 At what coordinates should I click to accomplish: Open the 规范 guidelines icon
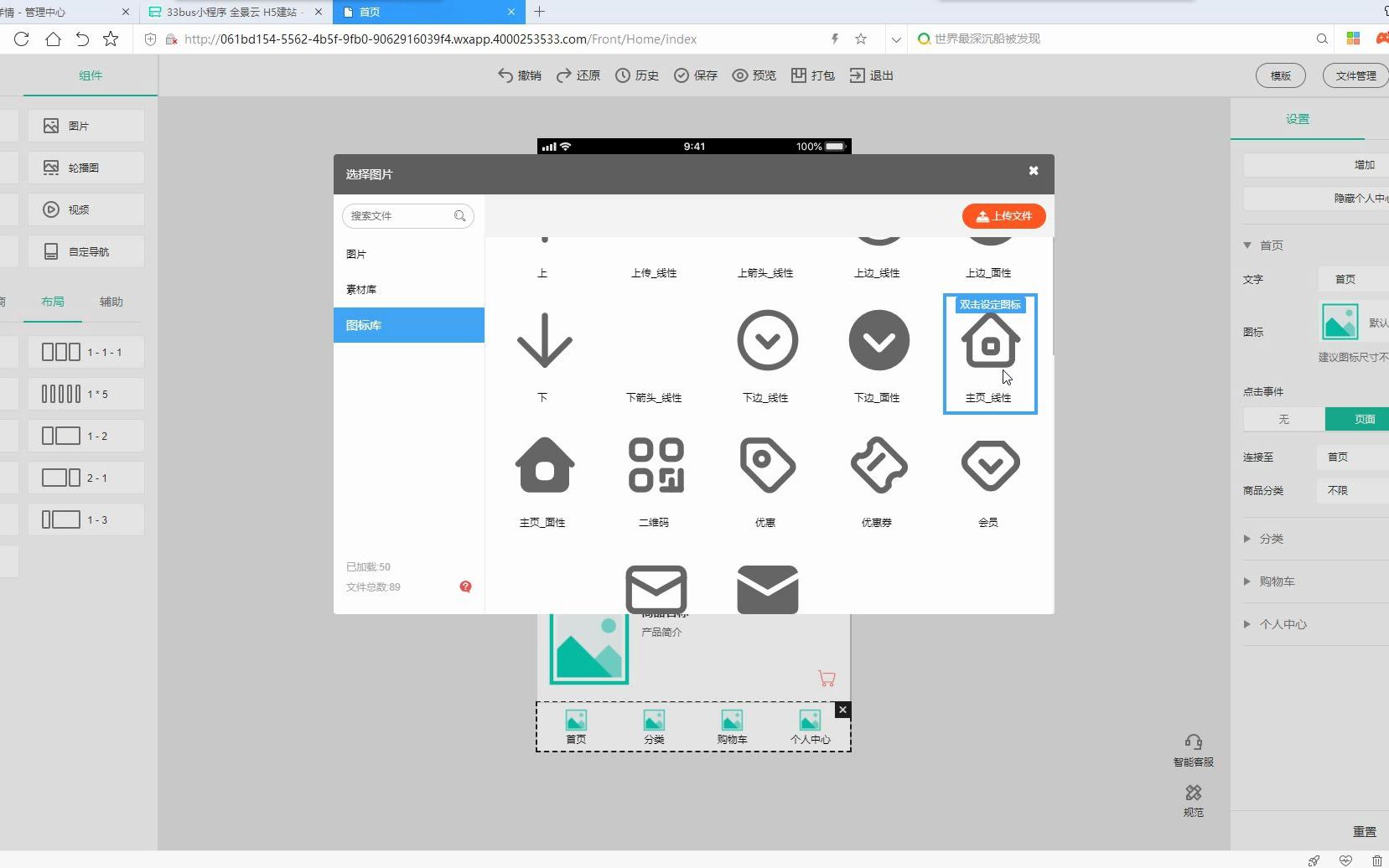[x=1194, y=801]
